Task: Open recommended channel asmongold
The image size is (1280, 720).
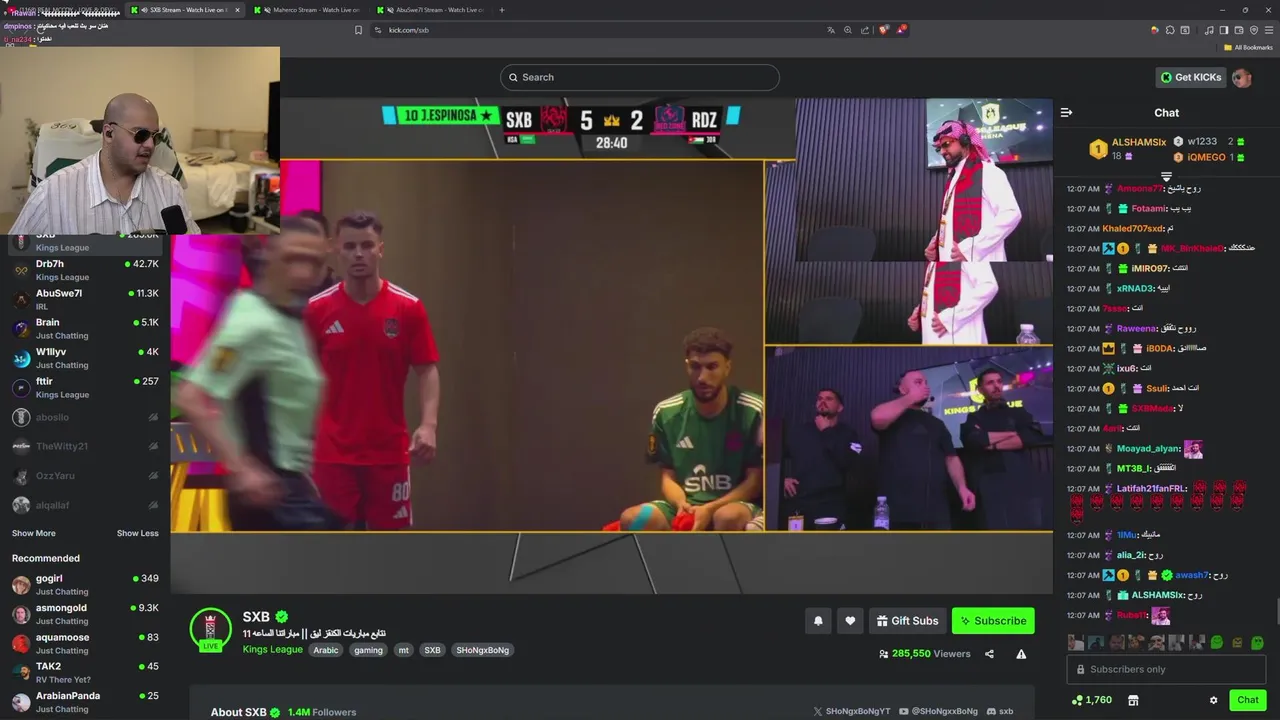Action: pyautogui.click(x=85, y=614)
